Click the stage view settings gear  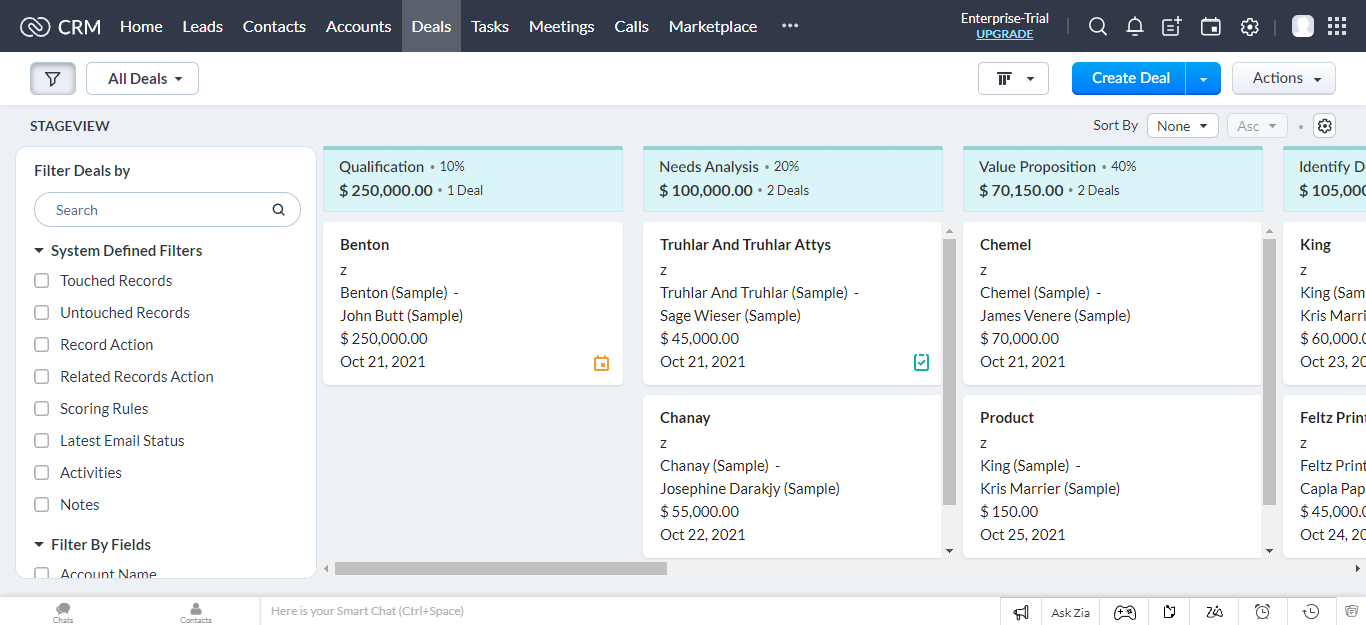[x=1324, y=126]
